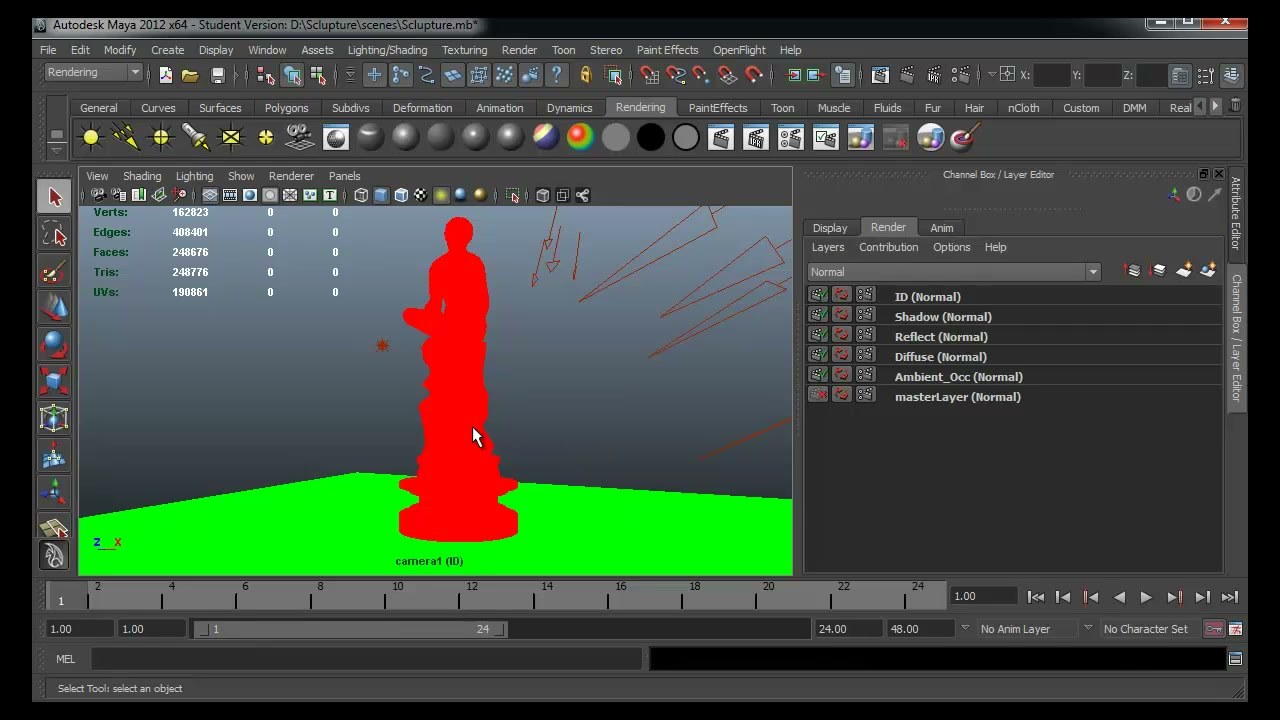Select the black surface shader swatch
The width and height of the screenshot is (1280, 720).
650,137
